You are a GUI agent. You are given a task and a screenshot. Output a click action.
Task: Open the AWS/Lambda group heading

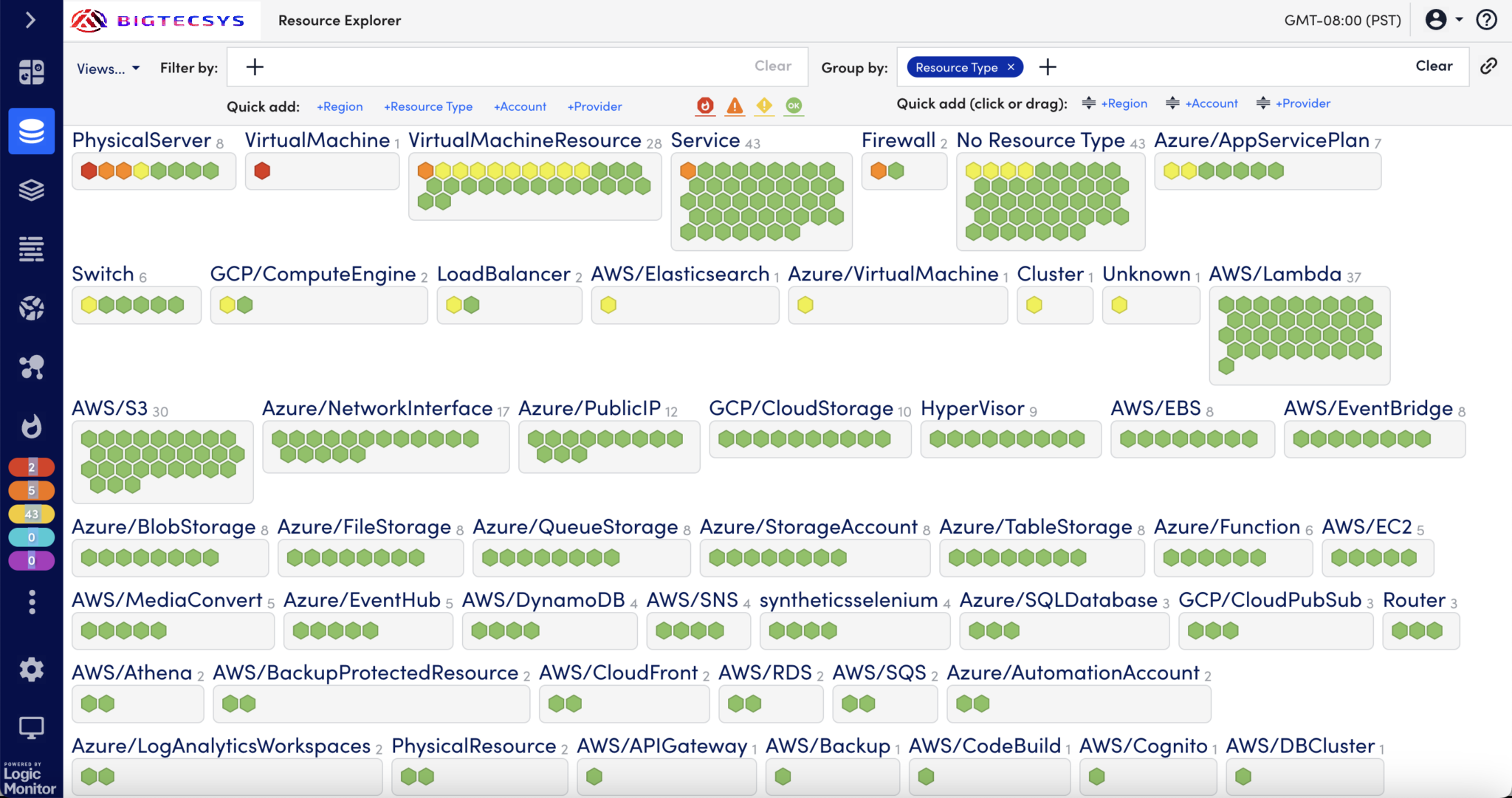(x=1275, y=274)
